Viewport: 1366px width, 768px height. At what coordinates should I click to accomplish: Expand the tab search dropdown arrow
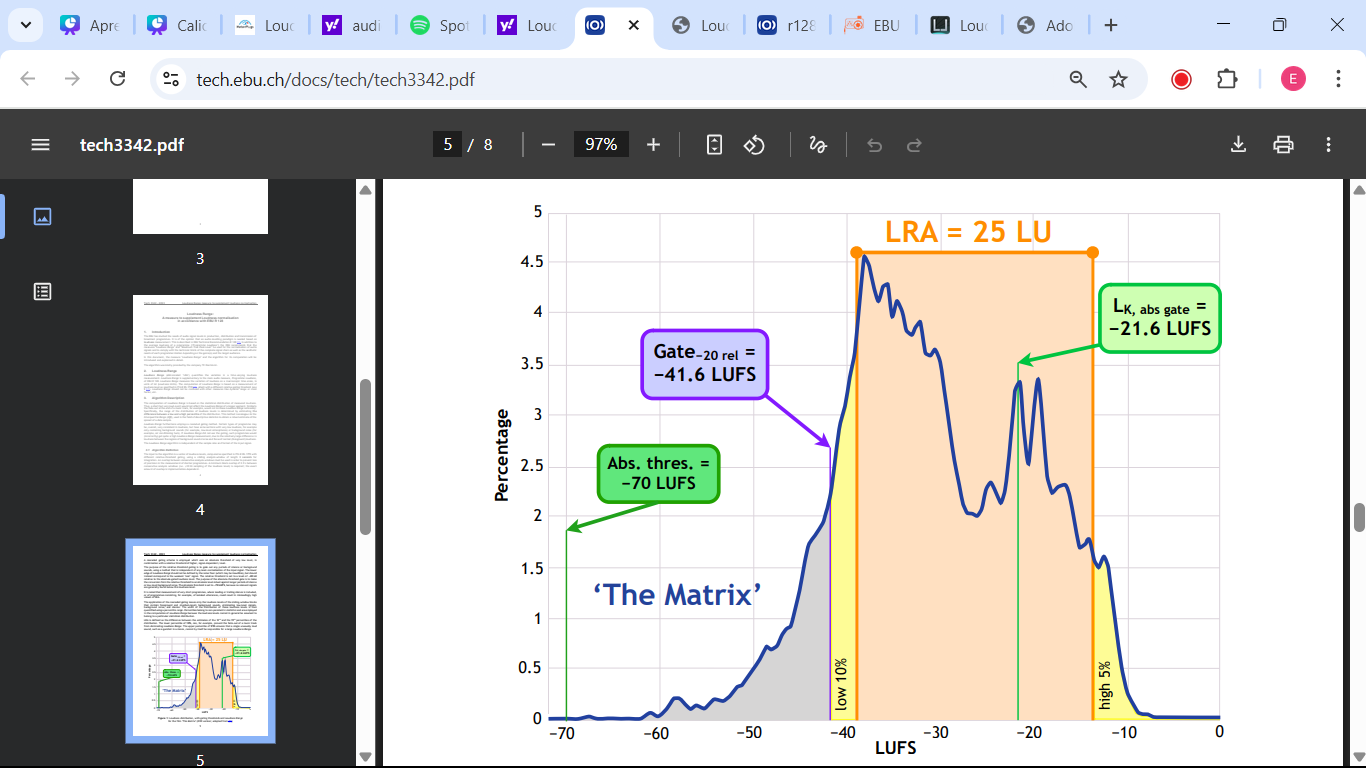pos(25,25)
